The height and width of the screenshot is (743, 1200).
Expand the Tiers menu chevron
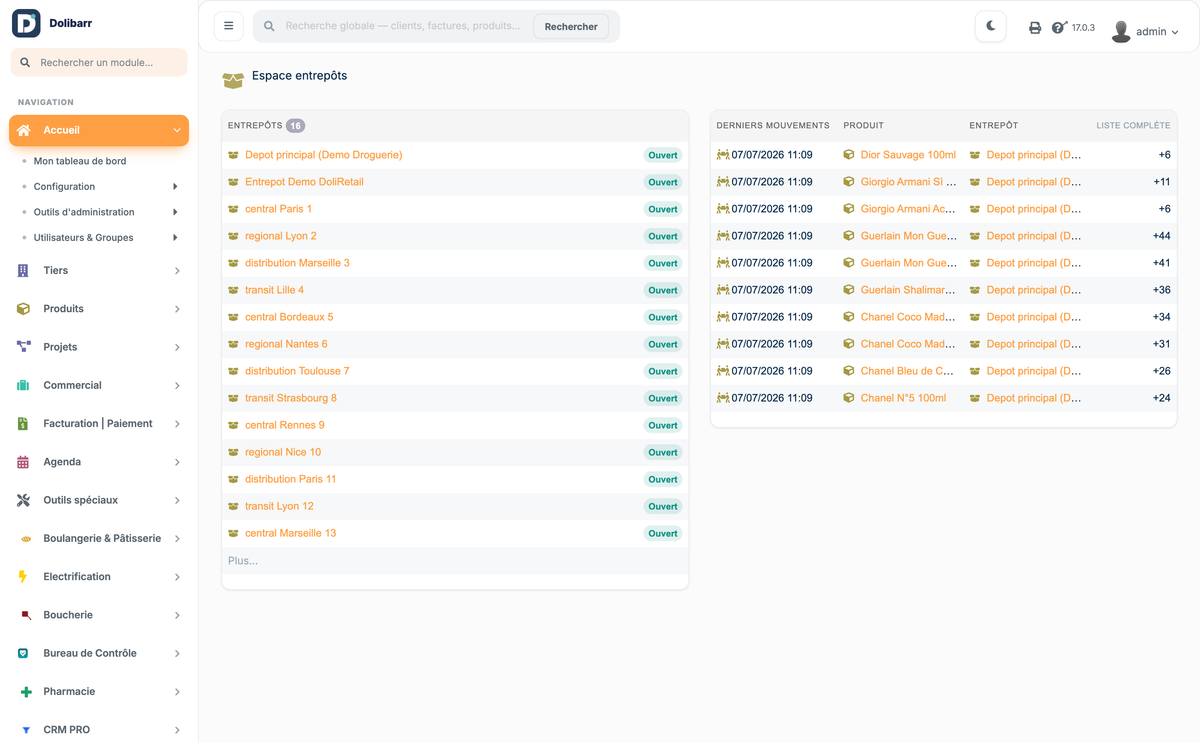pyautogui.click(x=177, y=271)
